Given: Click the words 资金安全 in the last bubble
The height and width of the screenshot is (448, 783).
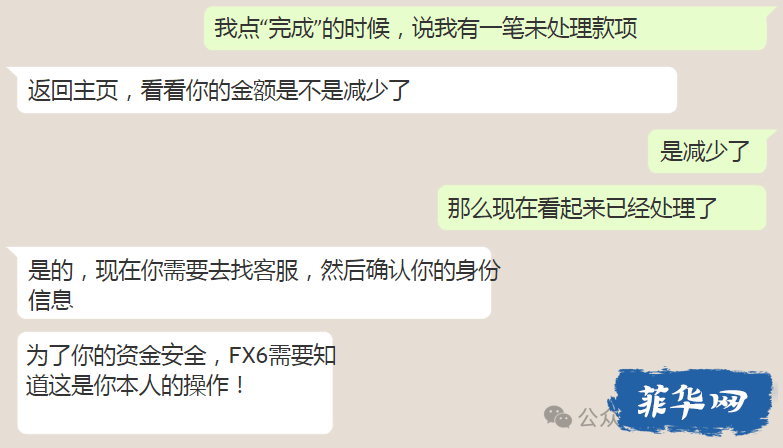Looking at the screenshot, I should coord(161,356).
